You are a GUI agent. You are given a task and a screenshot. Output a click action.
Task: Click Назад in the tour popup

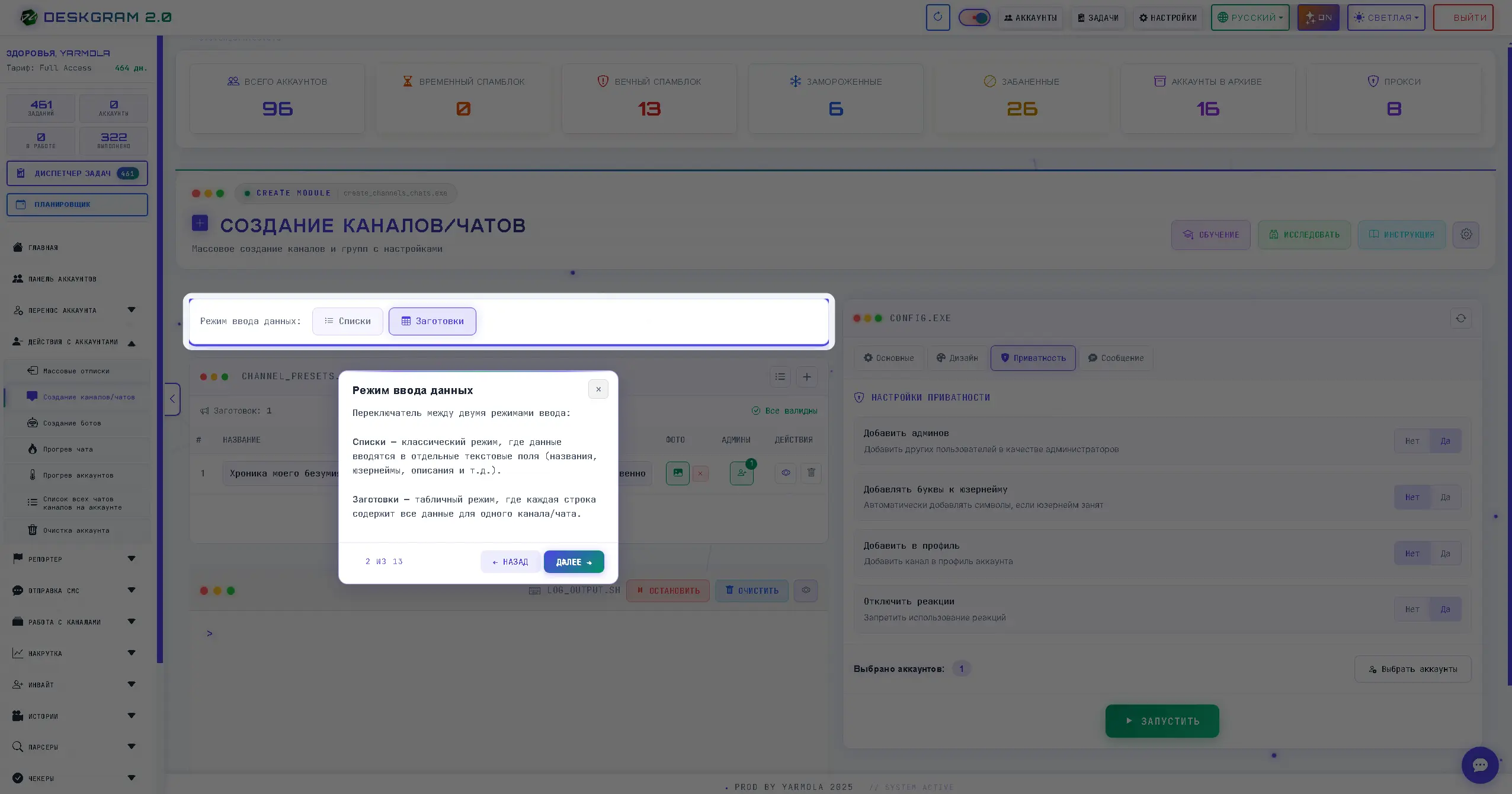[x=510, y=562]
